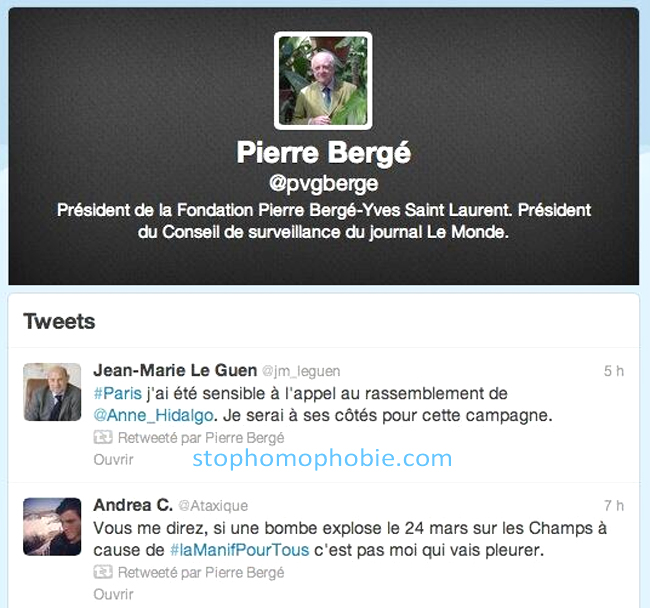Open the @Ataxique handle
Viewport: 650px width, 608px height.
(x=213, y=506)
